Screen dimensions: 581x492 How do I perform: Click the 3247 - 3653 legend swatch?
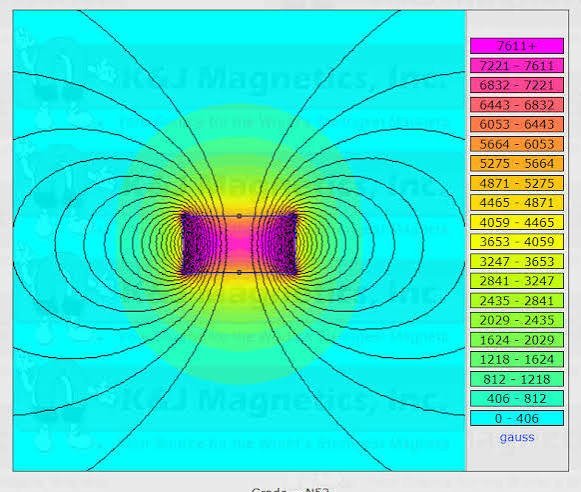[517, 261]
